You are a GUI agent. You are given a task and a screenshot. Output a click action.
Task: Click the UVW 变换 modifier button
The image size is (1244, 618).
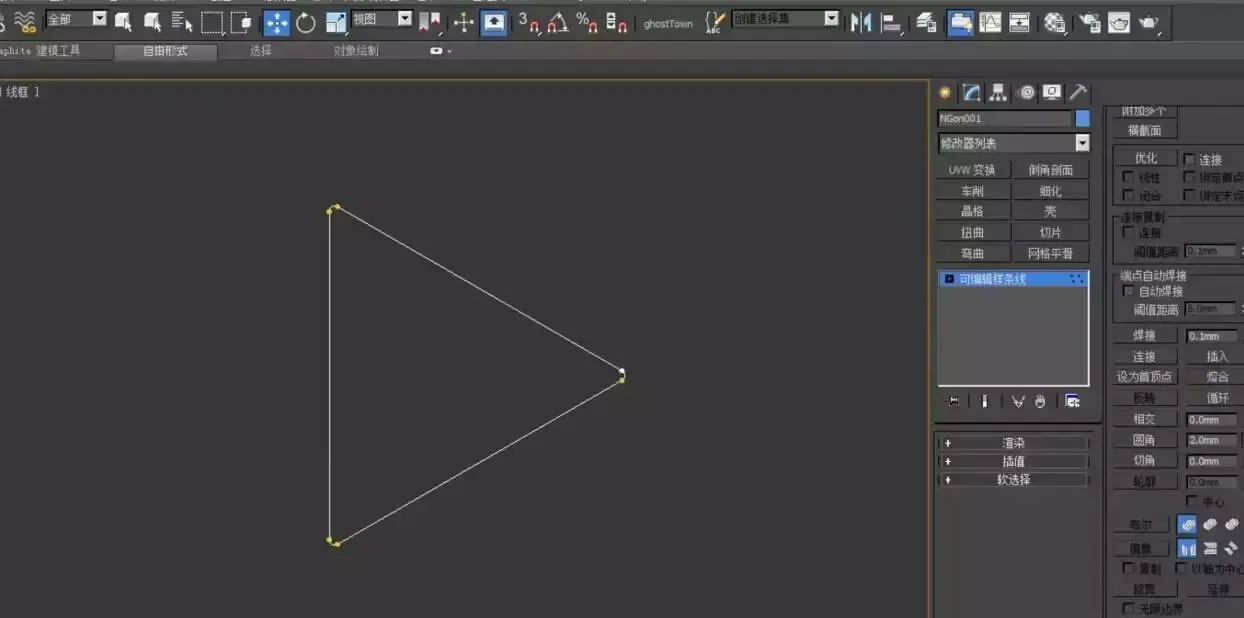tap(972, 170)
